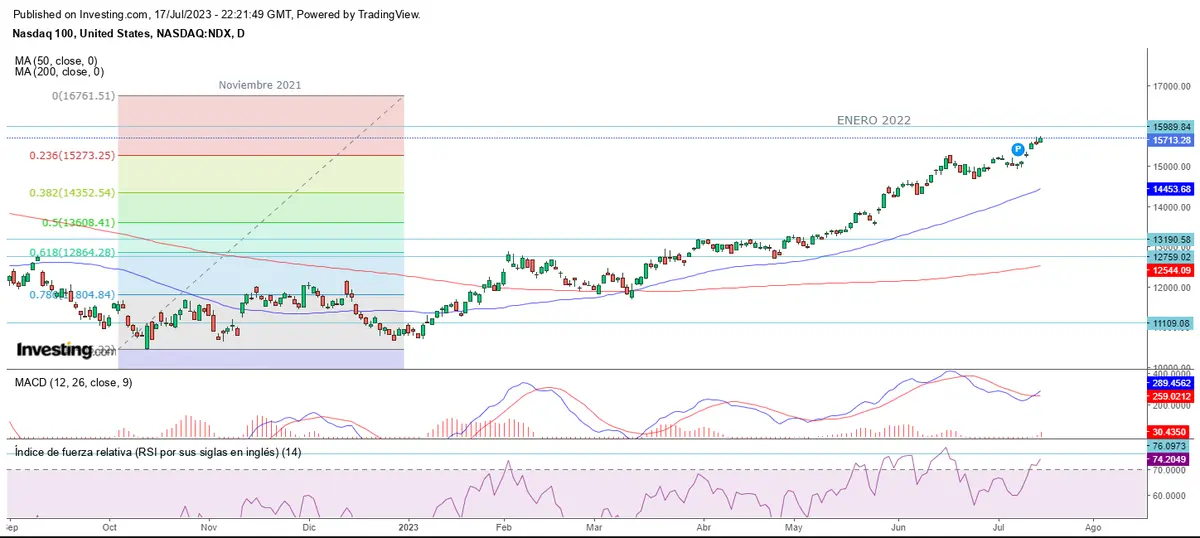
Task: Click the blue P pivot marker
Action: point(1017,149)
